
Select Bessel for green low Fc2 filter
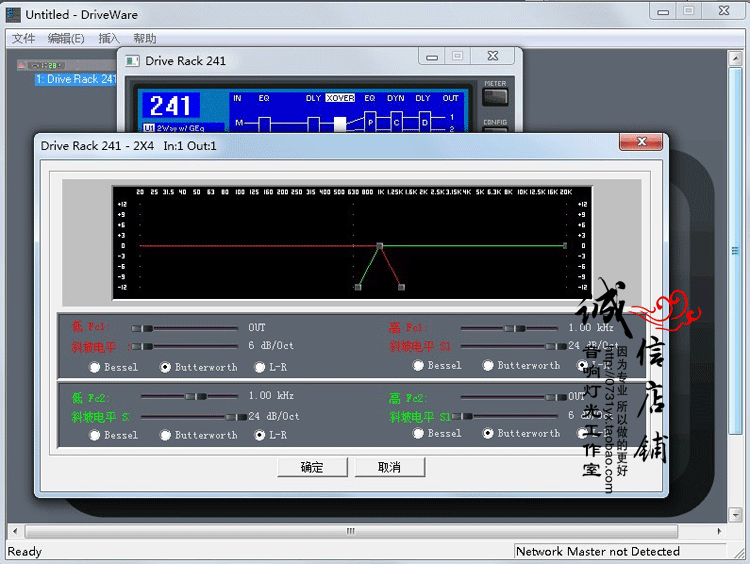pos(95,435)
